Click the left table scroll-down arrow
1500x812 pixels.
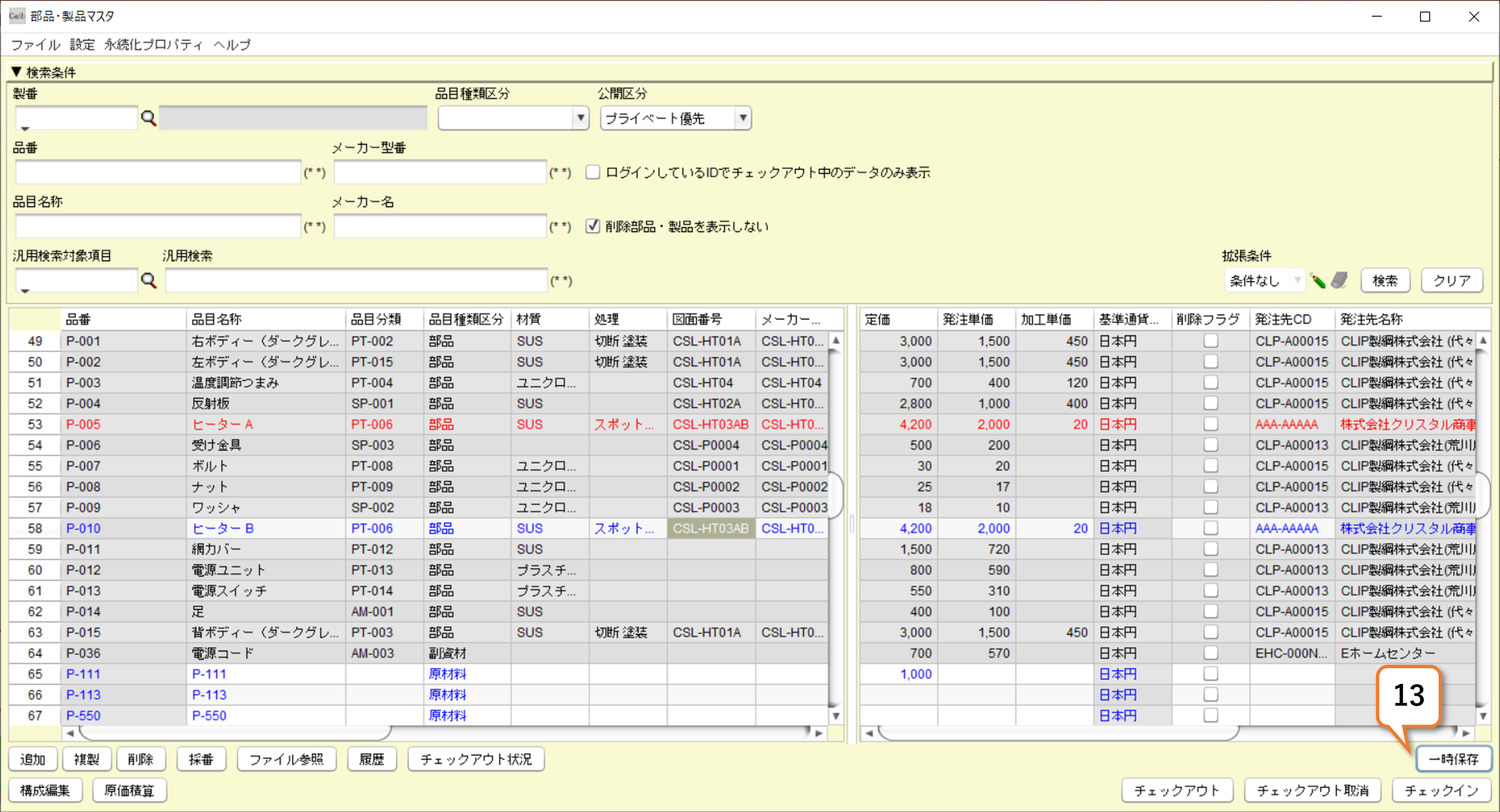(836, 716)
